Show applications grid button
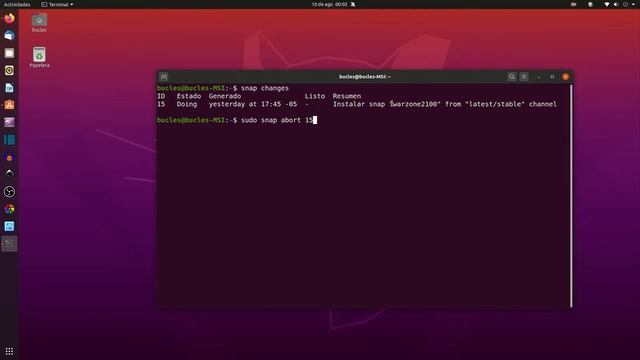Screen dimensions: 640x360 [9, 351]
